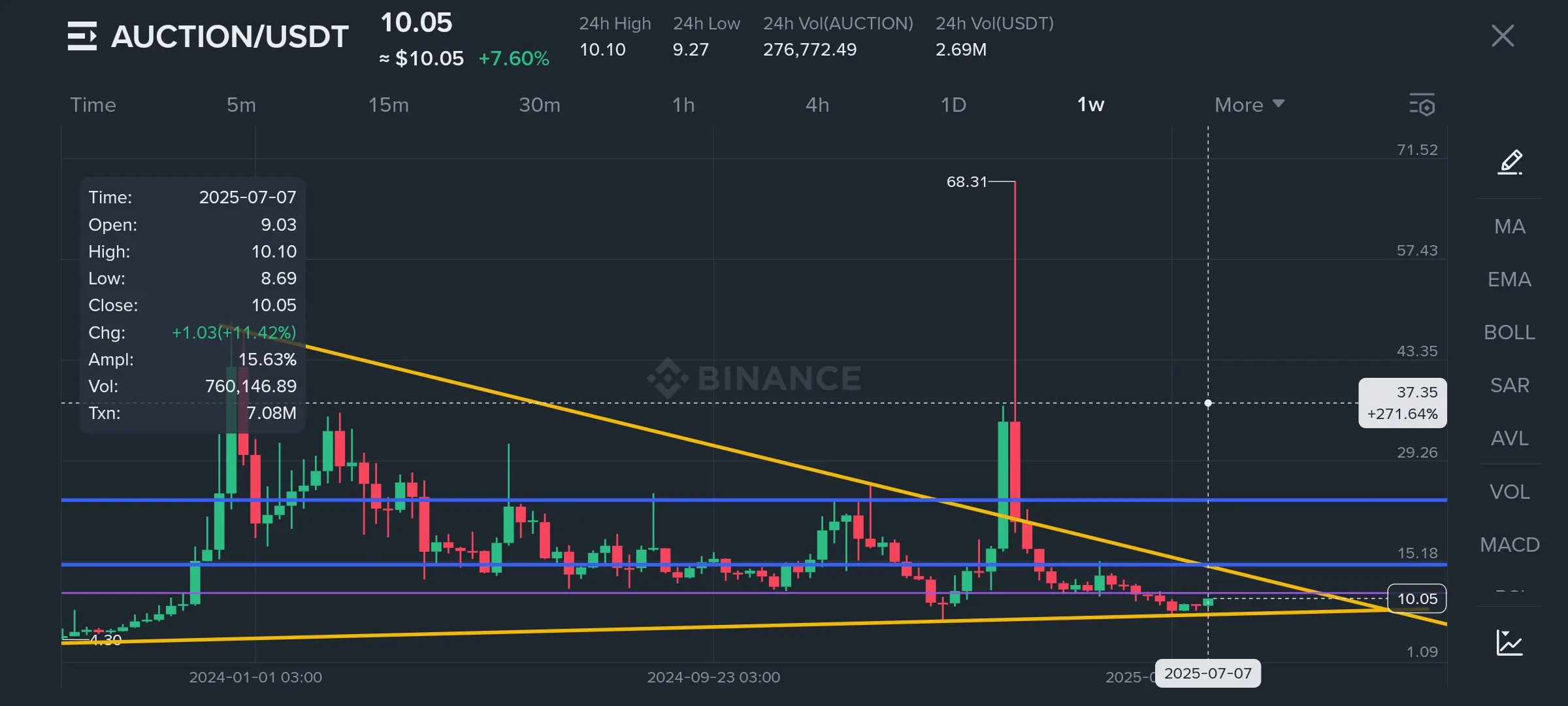
Task: Toggle the EMA indicator
Action: click(x=1510, y=279)
